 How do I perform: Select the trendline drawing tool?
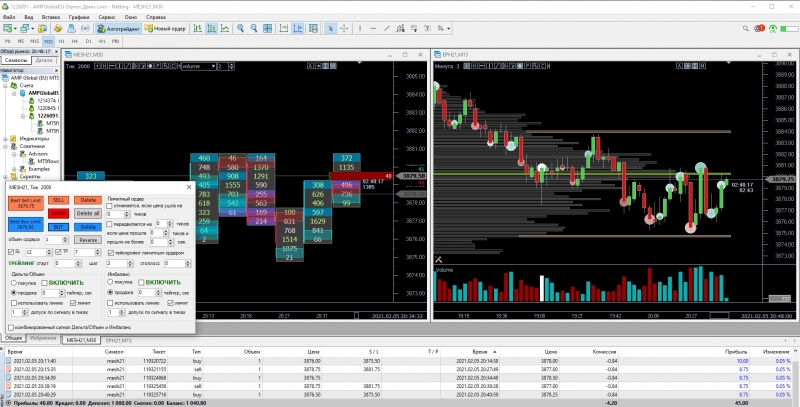387,29
